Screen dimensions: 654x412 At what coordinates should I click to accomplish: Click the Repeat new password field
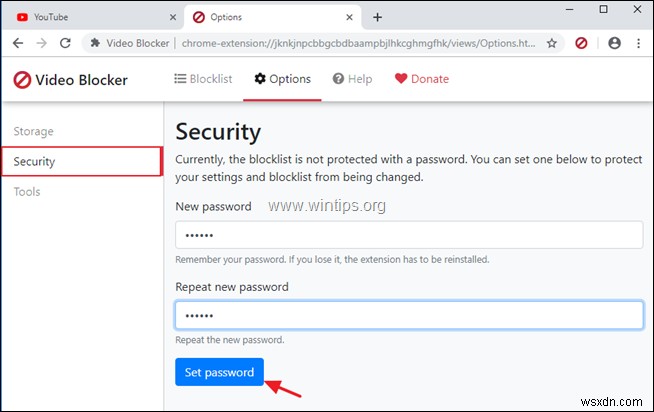[408, 316]
